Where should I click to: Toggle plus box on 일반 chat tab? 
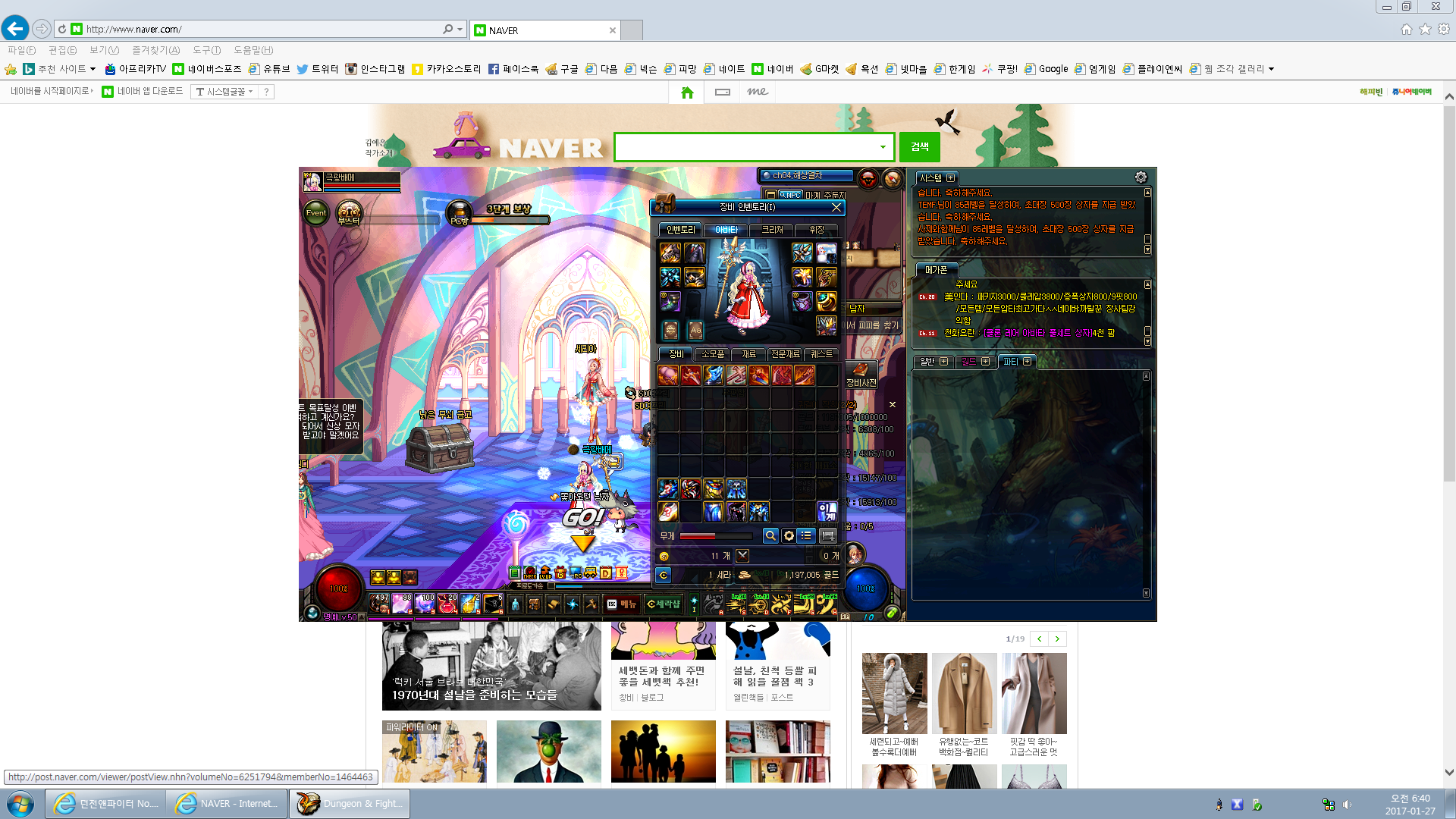[x=943, y=362]
